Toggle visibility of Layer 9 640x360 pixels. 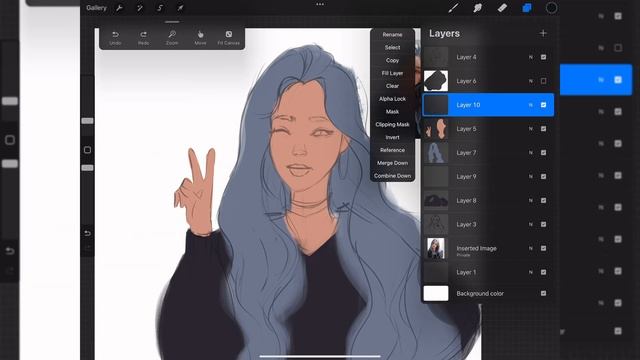click(543, 176)
